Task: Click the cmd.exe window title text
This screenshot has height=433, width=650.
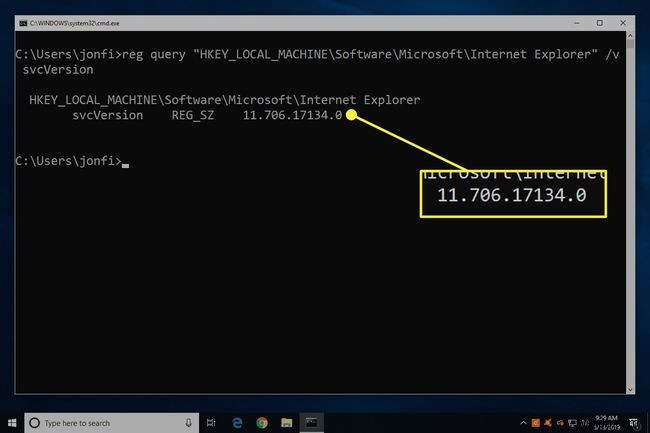Action: click(x=75, y=23)
